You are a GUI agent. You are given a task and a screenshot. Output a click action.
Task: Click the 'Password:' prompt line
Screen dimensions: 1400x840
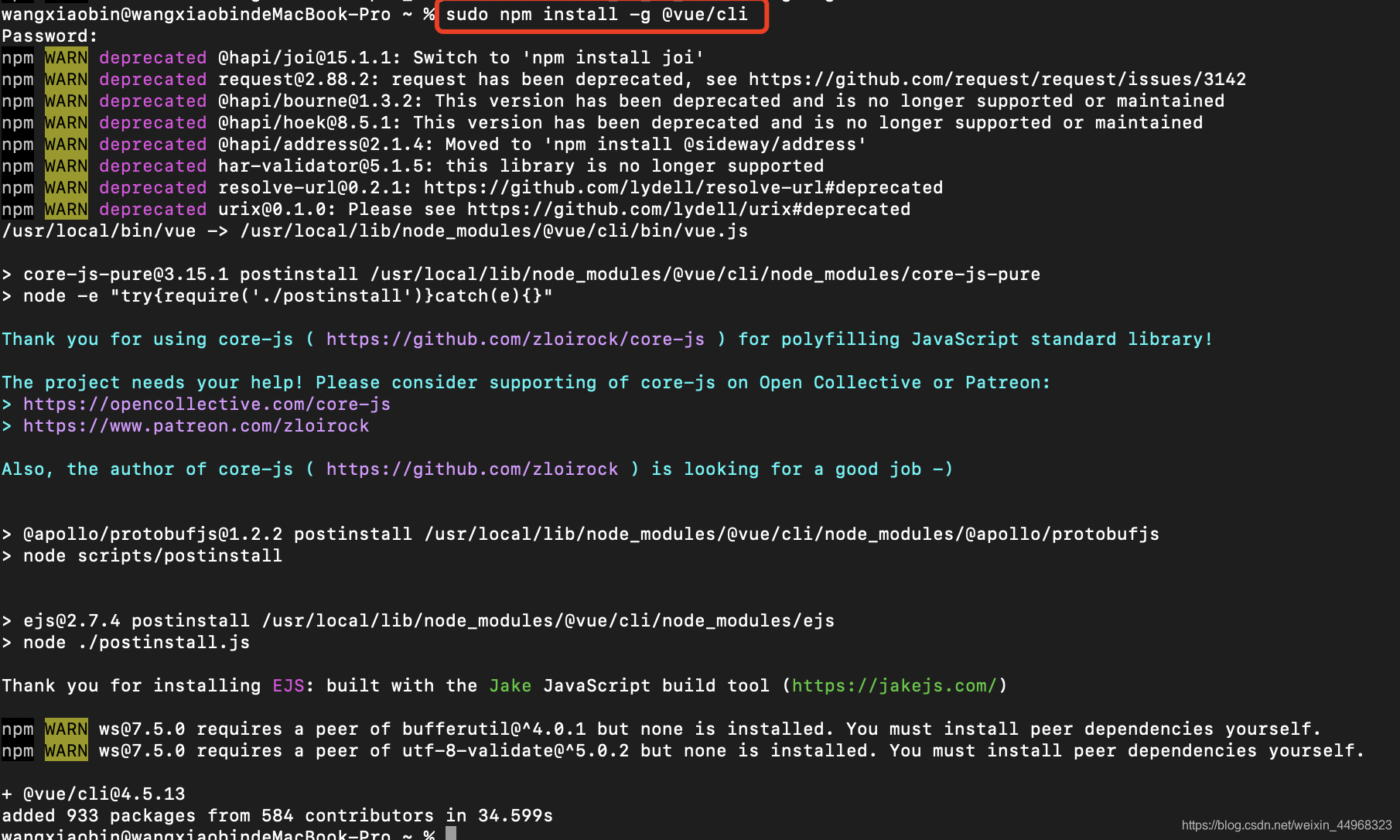50,36
